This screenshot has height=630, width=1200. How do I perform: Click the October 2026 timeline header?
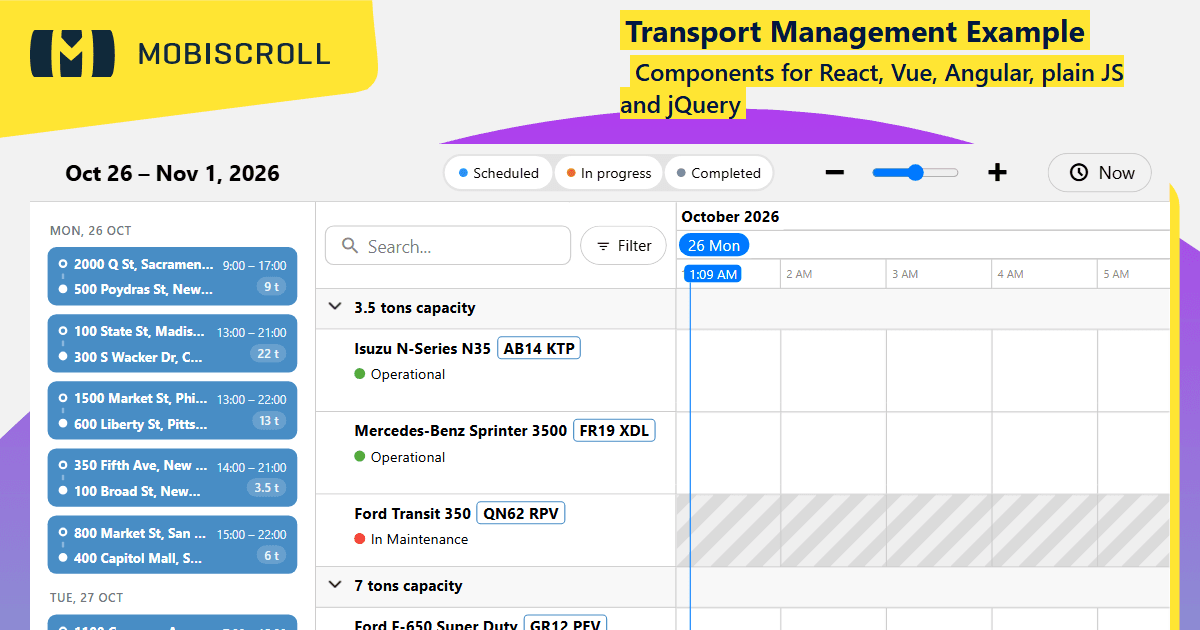(730, 216)
